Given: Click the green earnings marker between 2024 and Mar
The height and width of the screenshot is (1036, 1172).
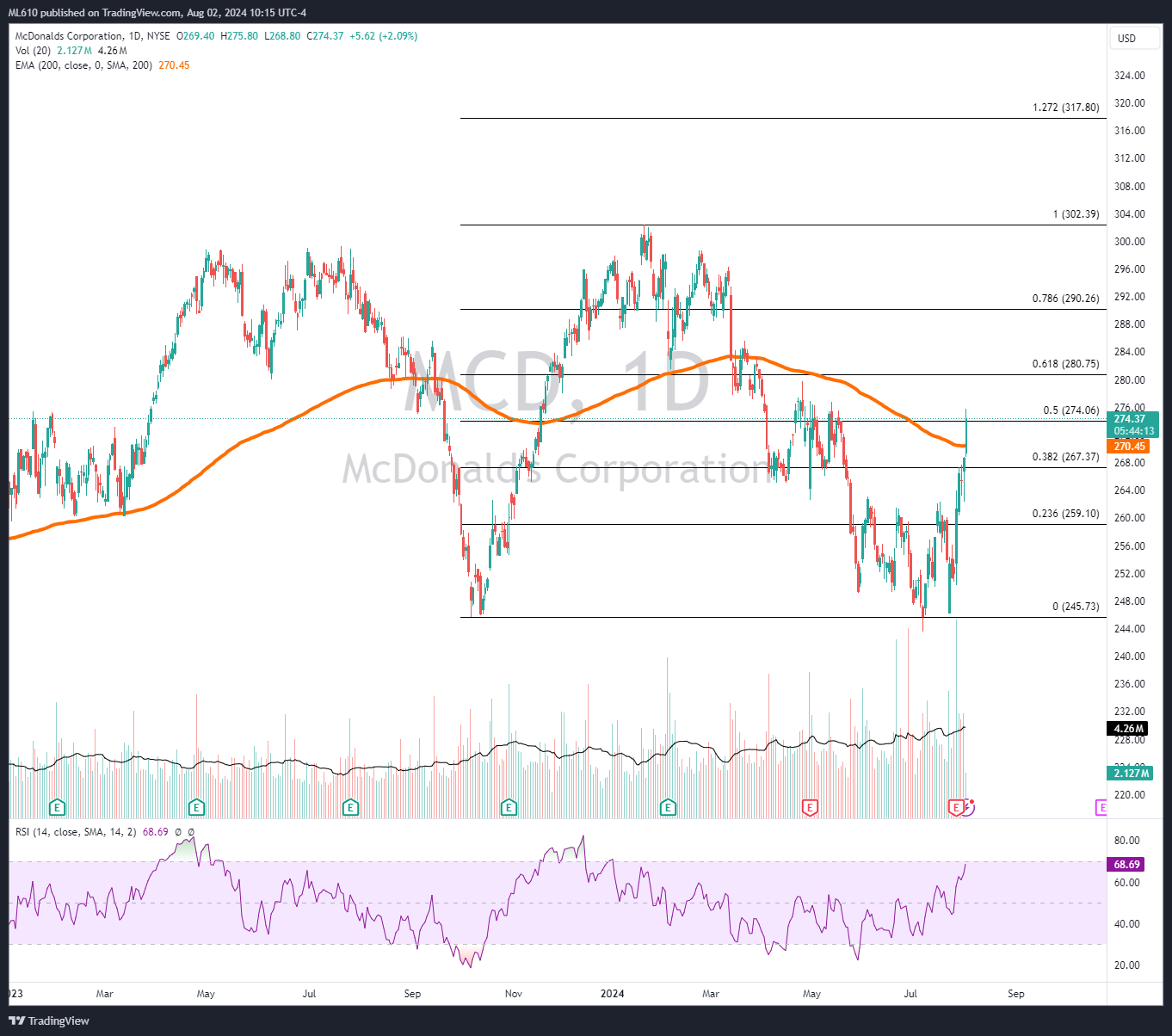Looking at the screenshot, I should tap(668, 807).
